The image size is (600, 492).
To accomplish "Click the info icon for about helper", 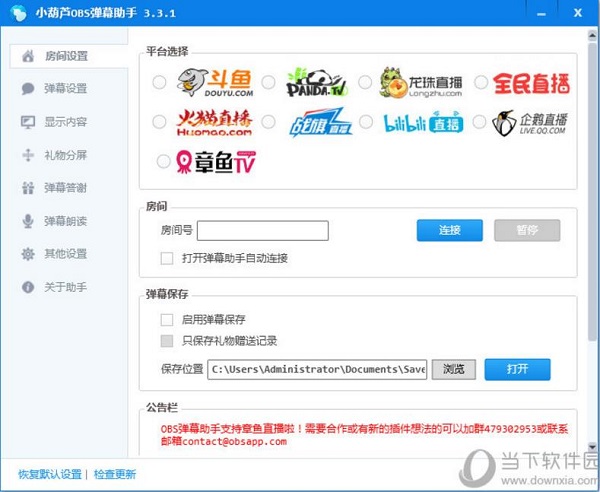I will tap(28, 287).
